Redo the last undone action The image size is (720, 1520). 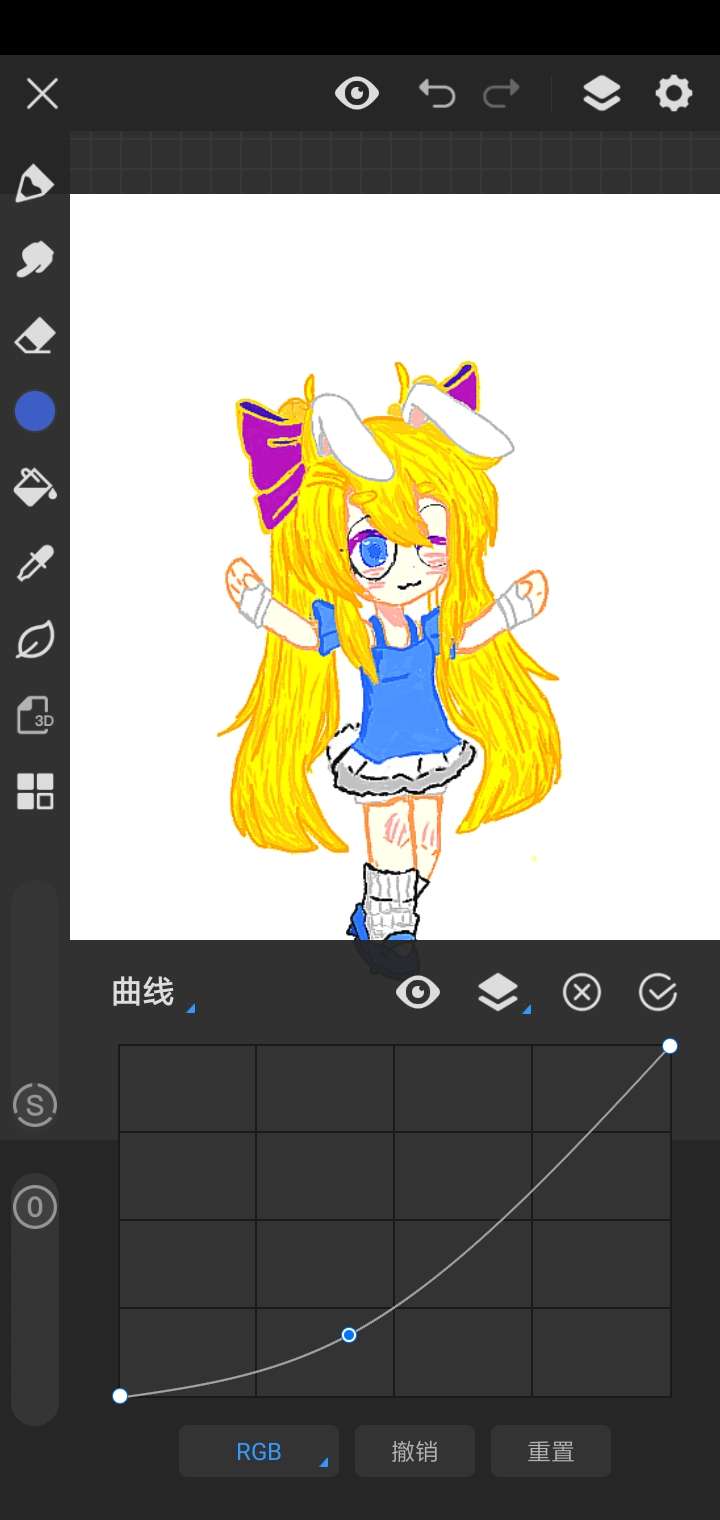coord(501,94)
